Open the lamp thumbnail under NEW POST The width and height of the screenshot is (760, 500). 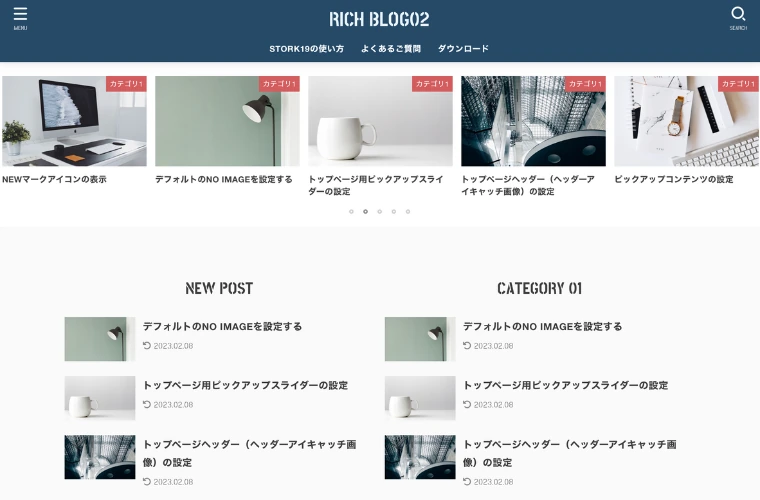pos(100,339)
